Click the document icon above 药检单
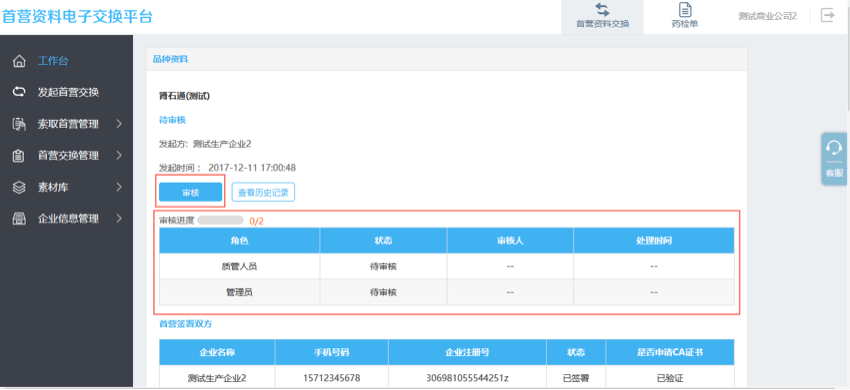This screenshot has height=390, width=850. point(685,10)
